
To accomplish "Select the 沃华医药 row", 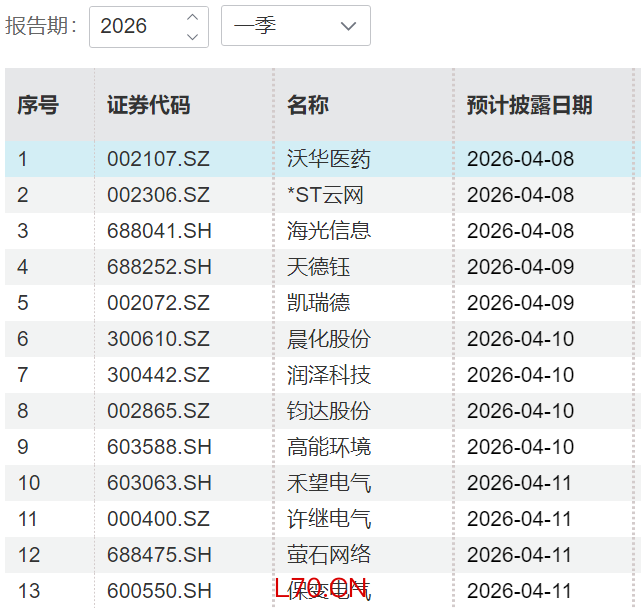I will coord(329,159).
